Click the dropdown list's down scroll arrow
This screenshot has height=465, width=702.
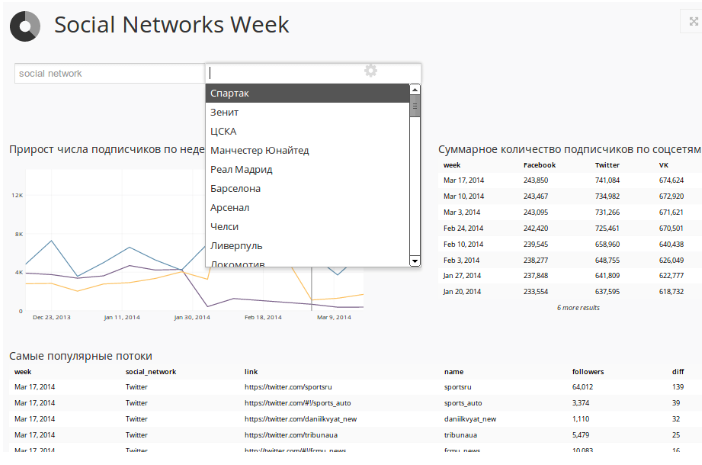tap(415, 261)
